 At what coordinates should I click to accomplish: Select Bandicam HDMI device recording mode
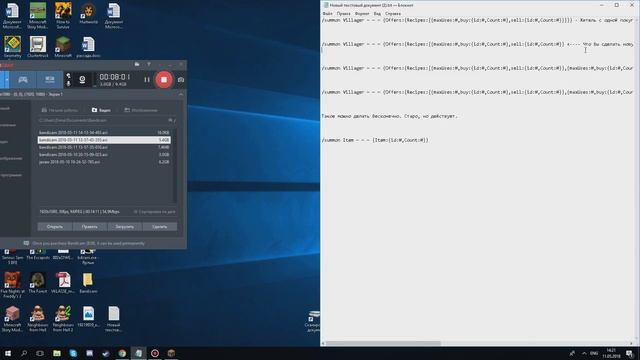click(x=50, y=80)
